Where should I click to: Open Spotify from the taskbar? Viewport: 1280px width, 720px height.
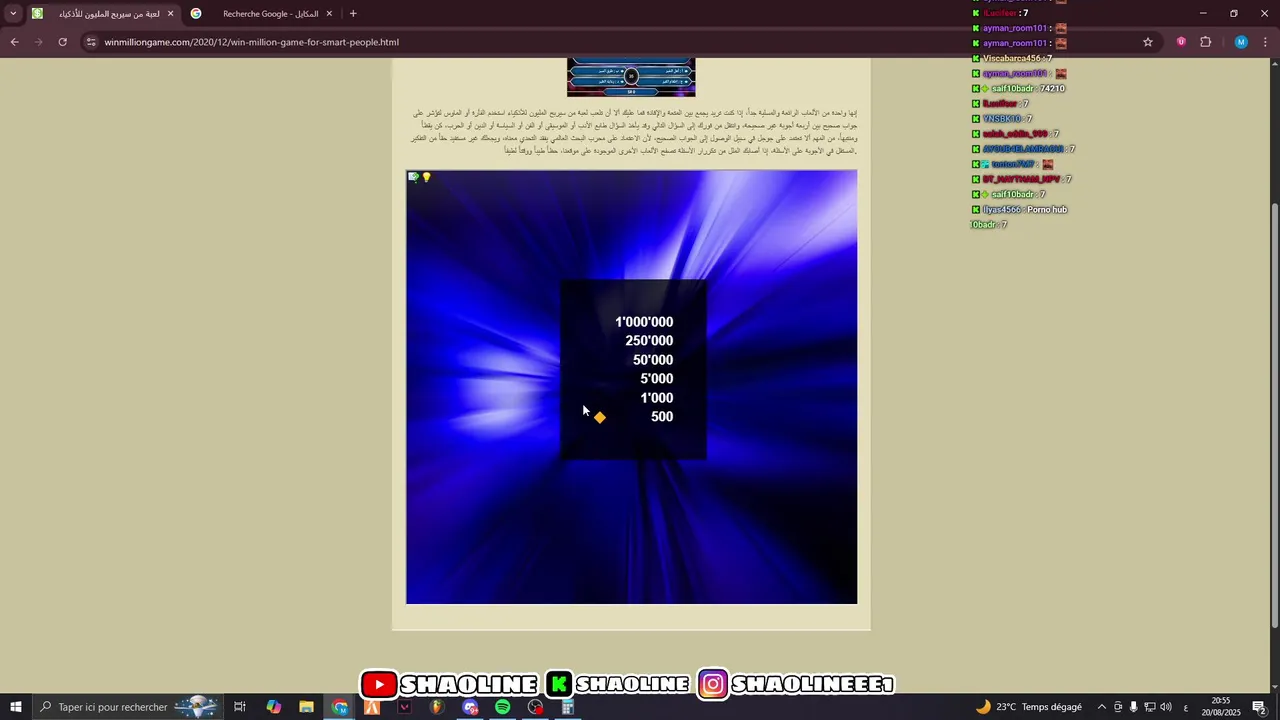tap(503, 707)
